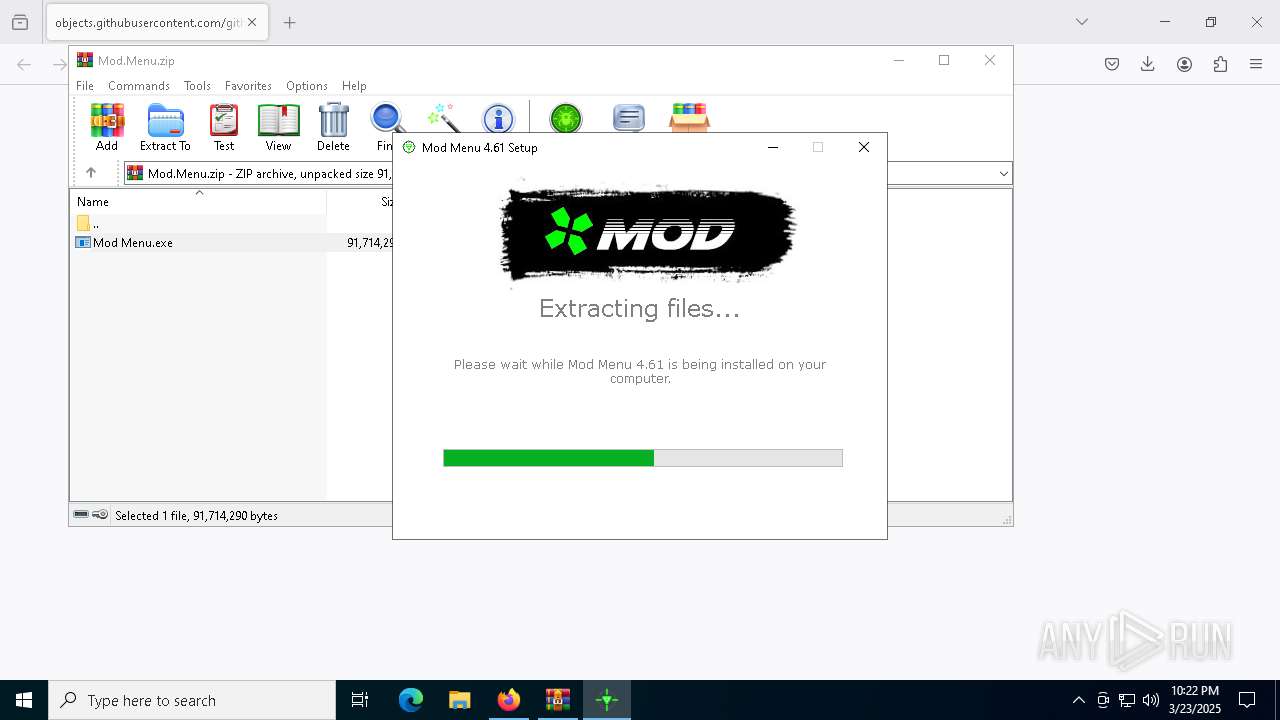The image size is (1280, 720).
Task: Open the Tools menu
Action: 197,86
